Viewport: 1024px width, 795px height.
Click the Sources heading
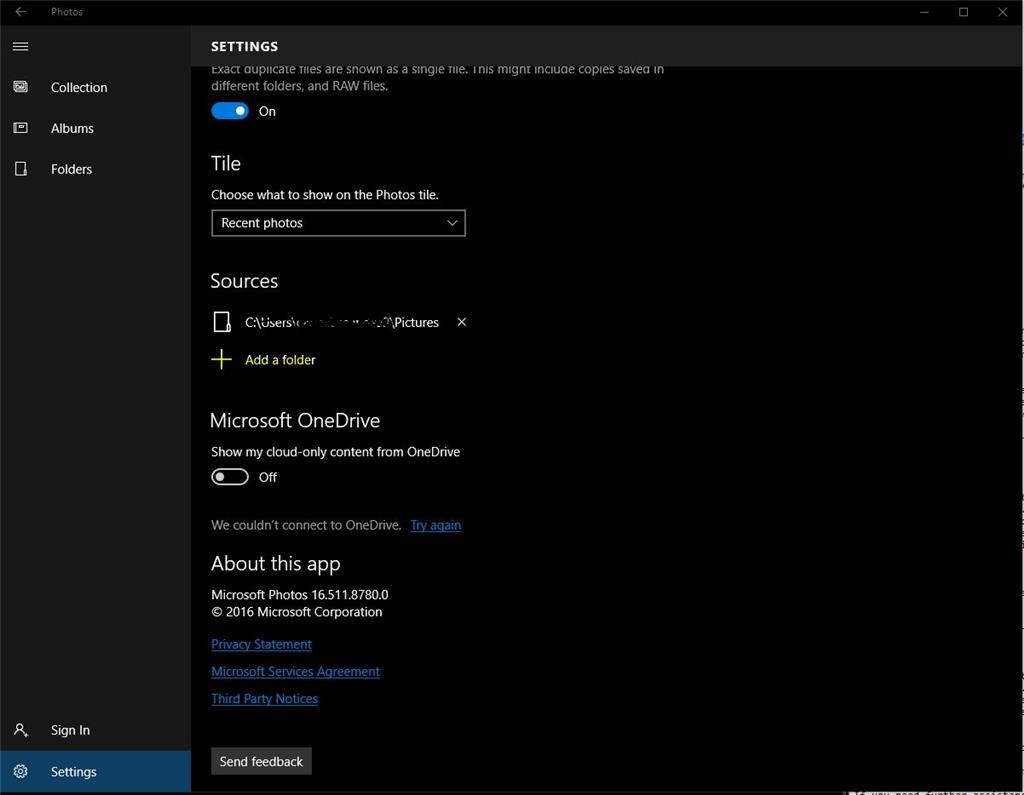tap(244, 281)
